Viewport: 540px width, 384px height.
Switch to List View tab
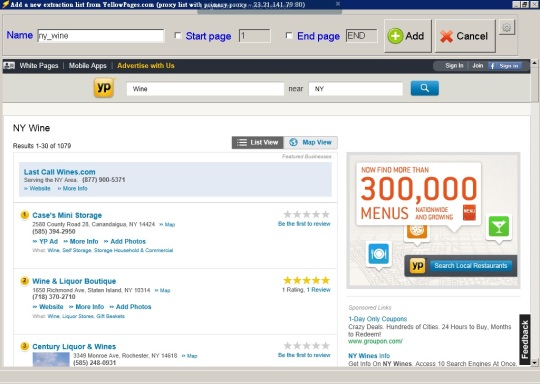tap(258, 143)
